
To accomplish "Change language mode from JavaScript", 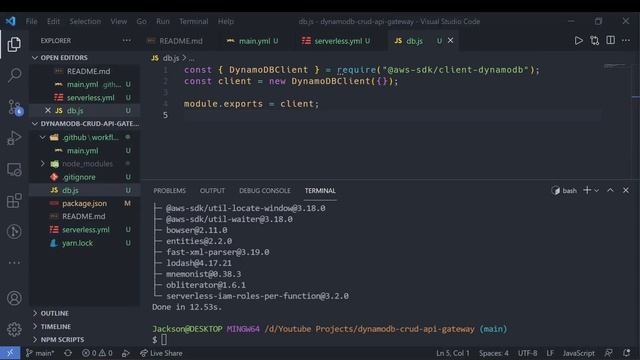I will click(x=578, y=353).
